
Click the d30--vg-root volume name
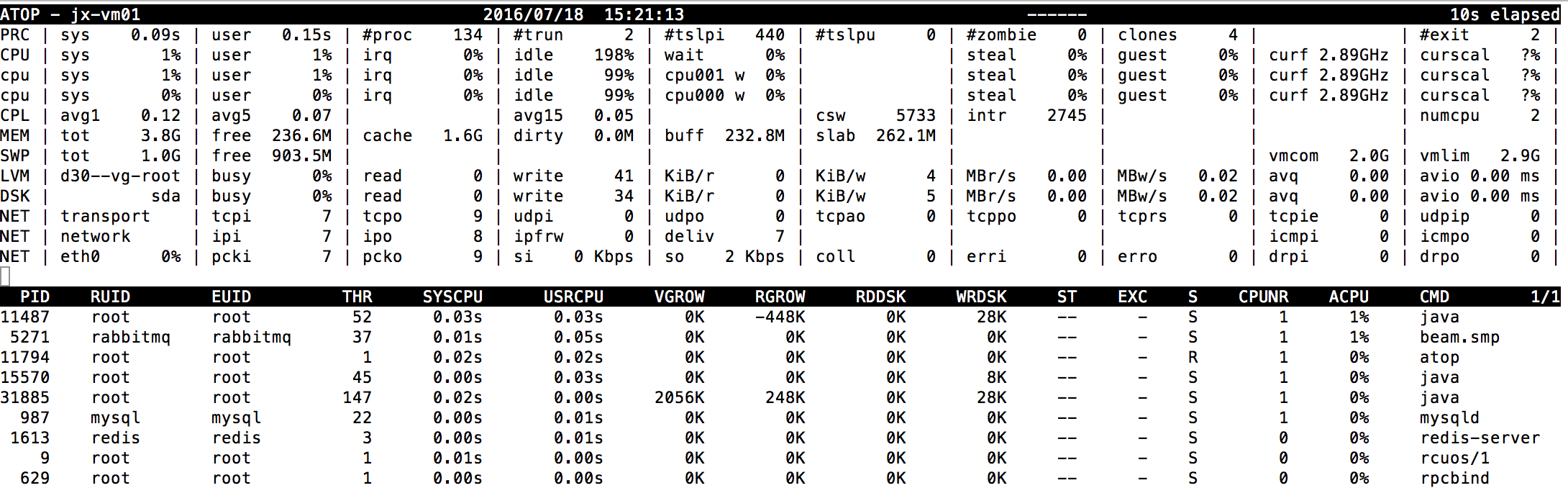(x=120, y=176)
